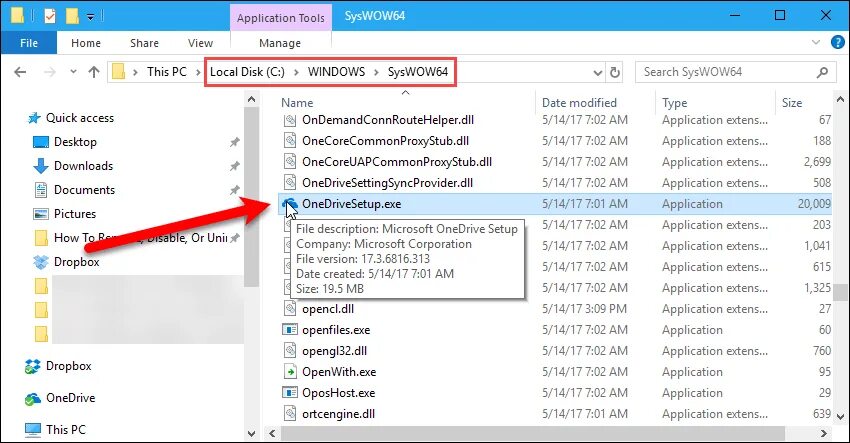This screenshot has width=850, height=443.
Task: Click the horizontal scrollbar left arrow
Action: [272, 433]
